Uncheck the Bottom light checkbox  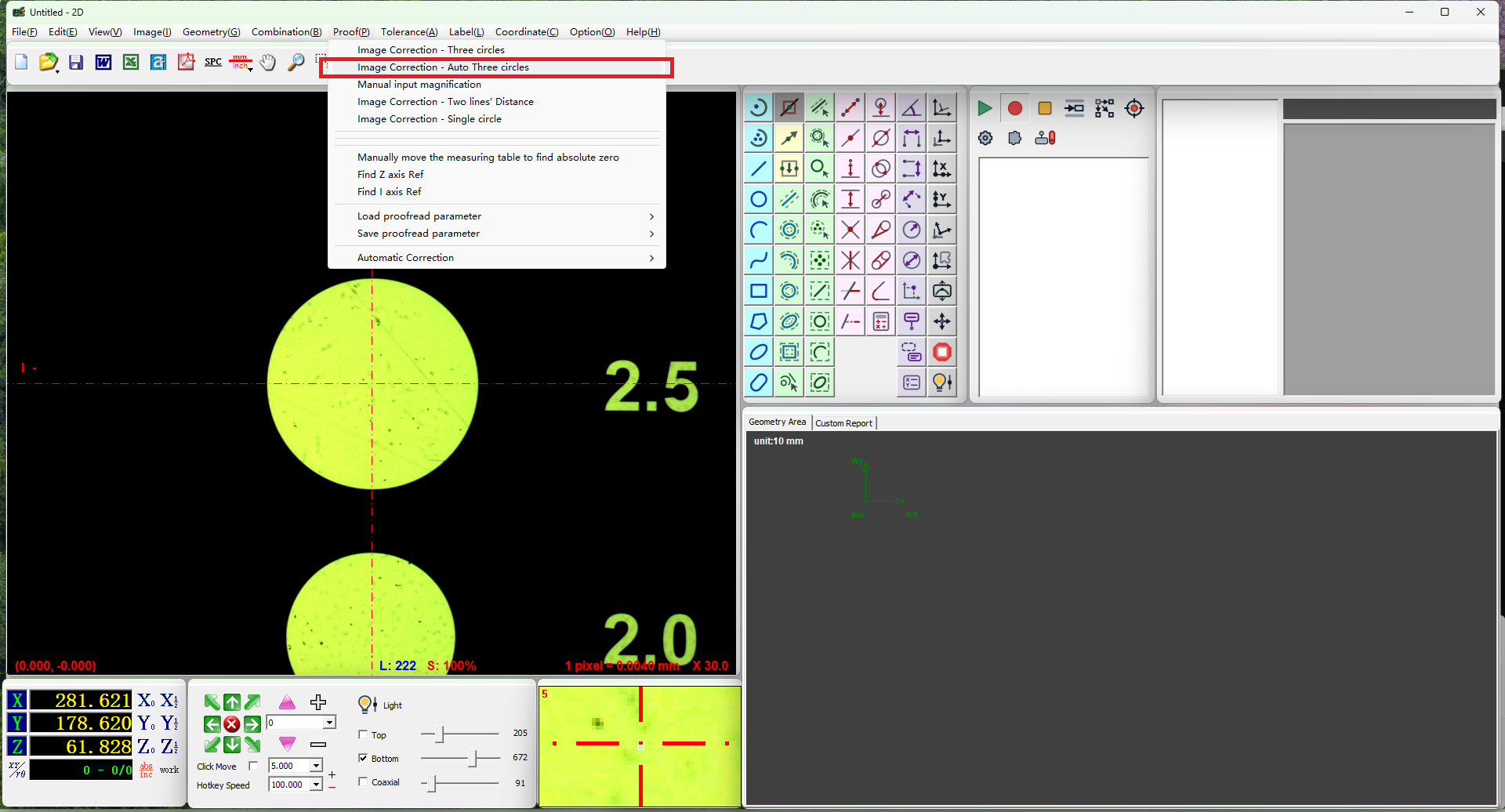[363, 758]
